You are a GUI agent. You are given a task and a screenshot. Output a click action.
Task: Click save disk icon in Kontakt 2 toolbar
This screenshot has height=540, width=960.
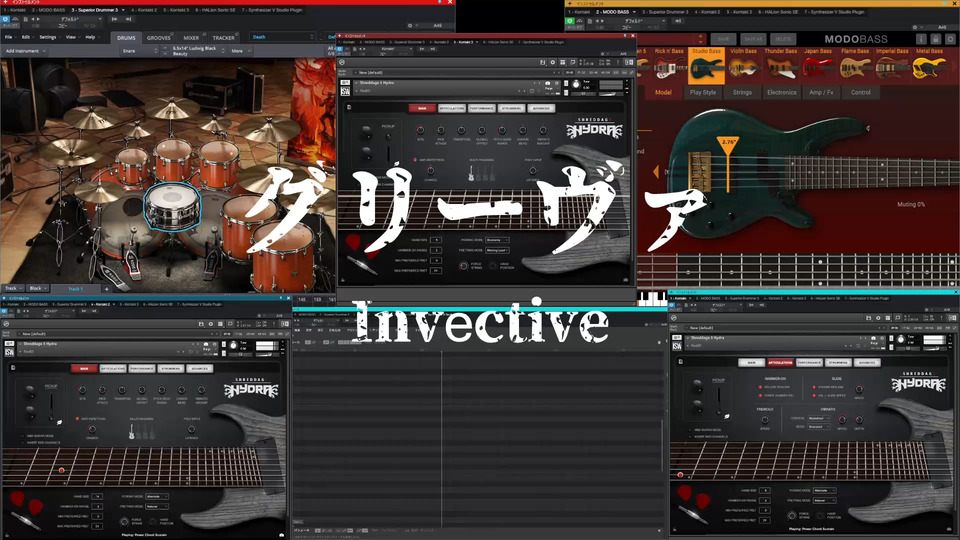(x=201, y=324)
